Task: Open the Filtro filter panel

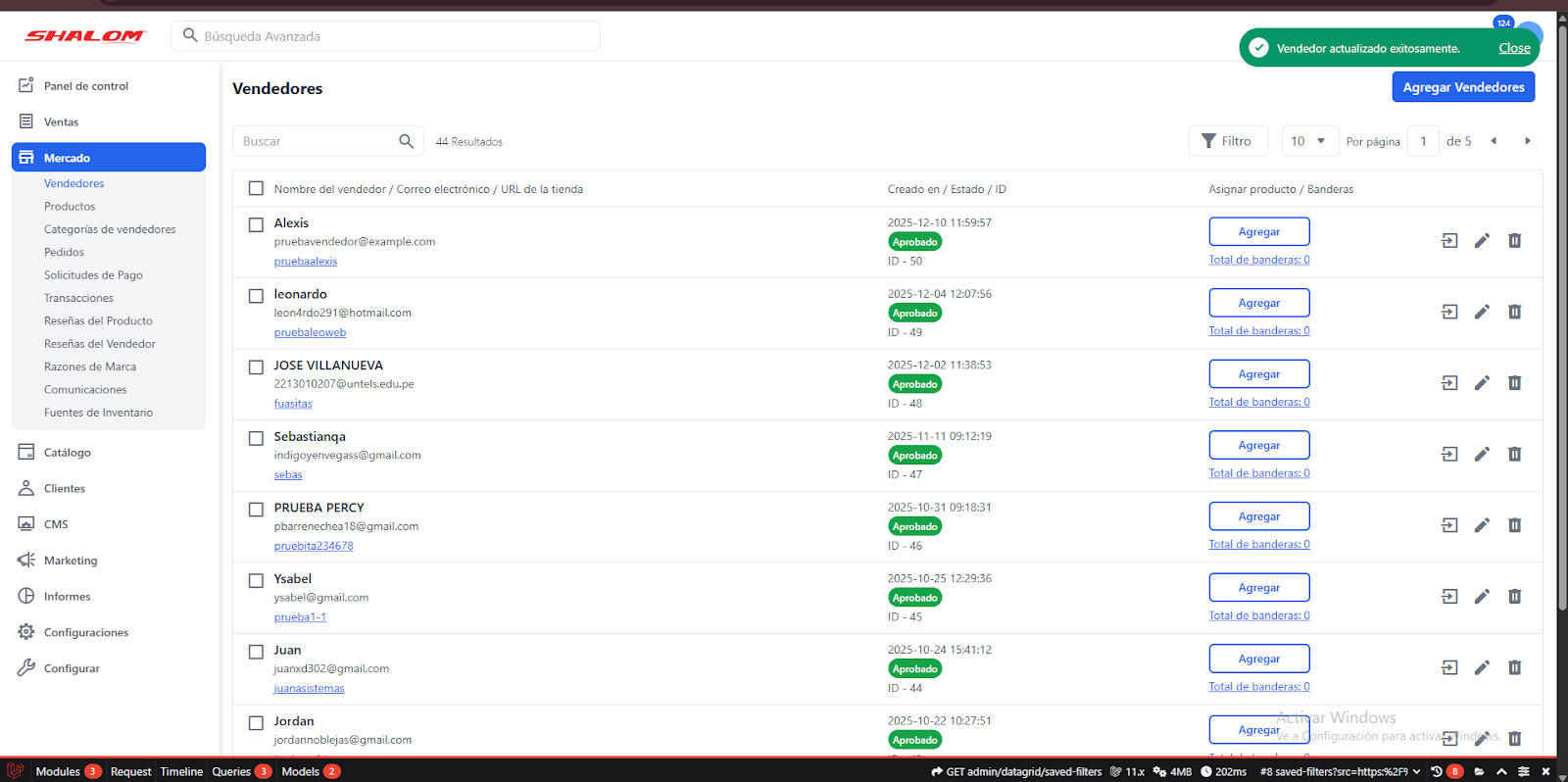Action: click(1227, 141)
